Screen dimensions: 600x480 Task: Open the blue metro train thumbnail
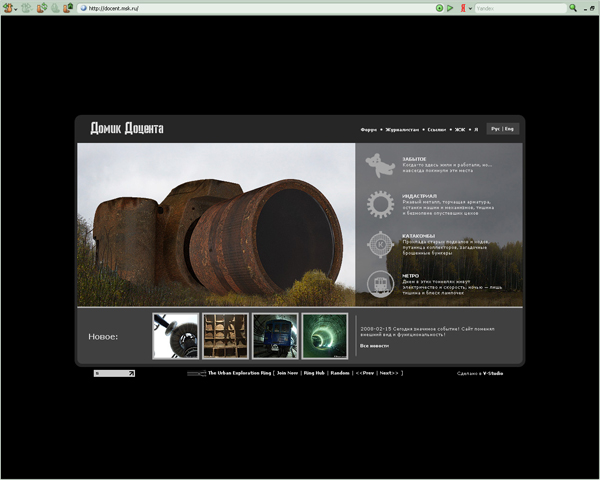(x=275, y=336)
